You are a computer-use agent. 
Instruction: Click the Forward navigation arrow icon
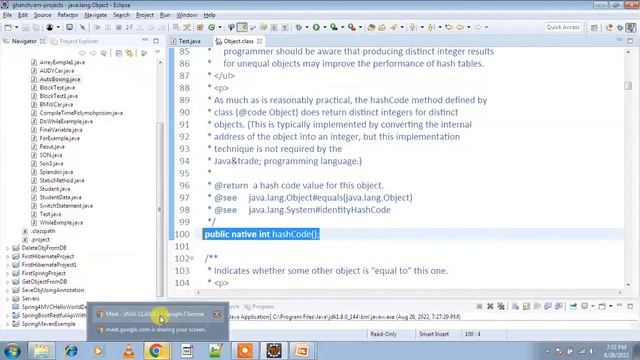[x=478, y=27]
